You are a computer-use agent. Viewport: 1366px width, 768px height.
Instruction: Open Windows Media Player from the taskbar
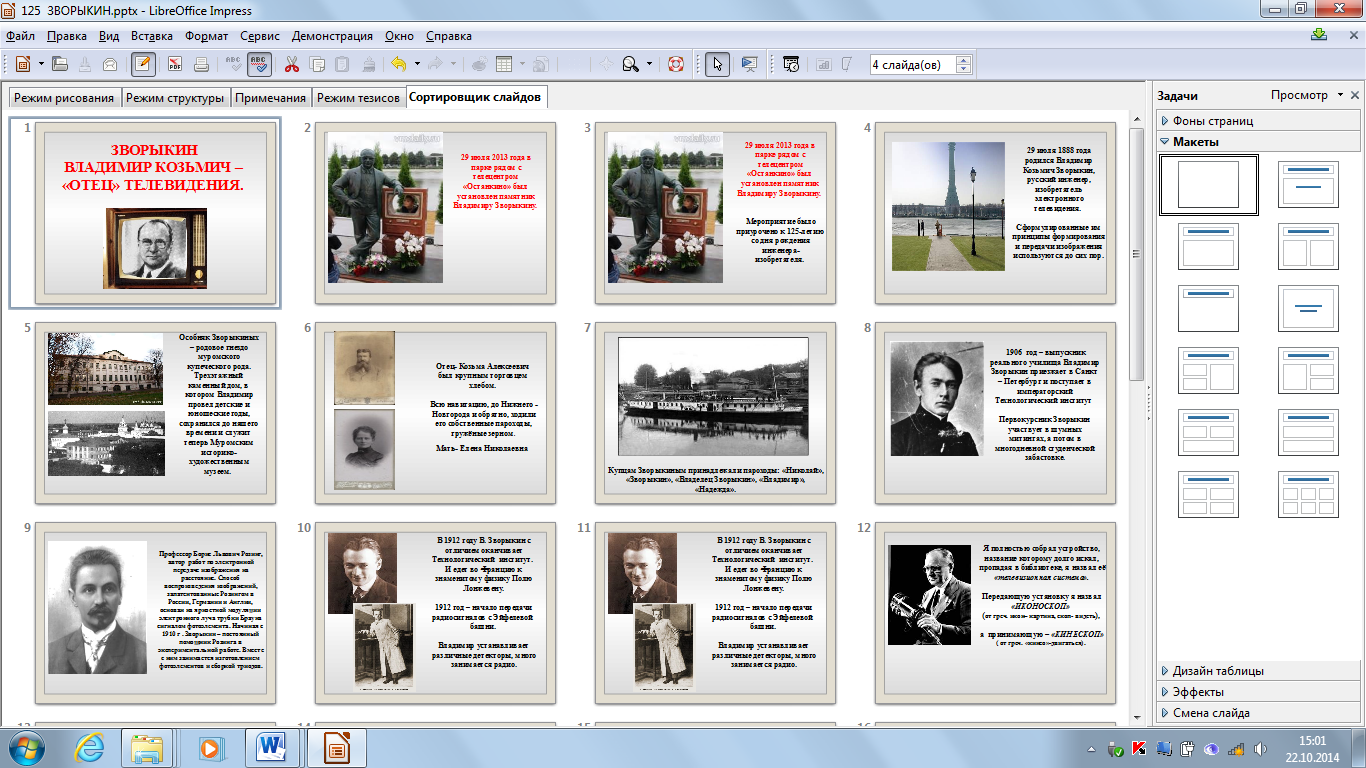(210, 748)
